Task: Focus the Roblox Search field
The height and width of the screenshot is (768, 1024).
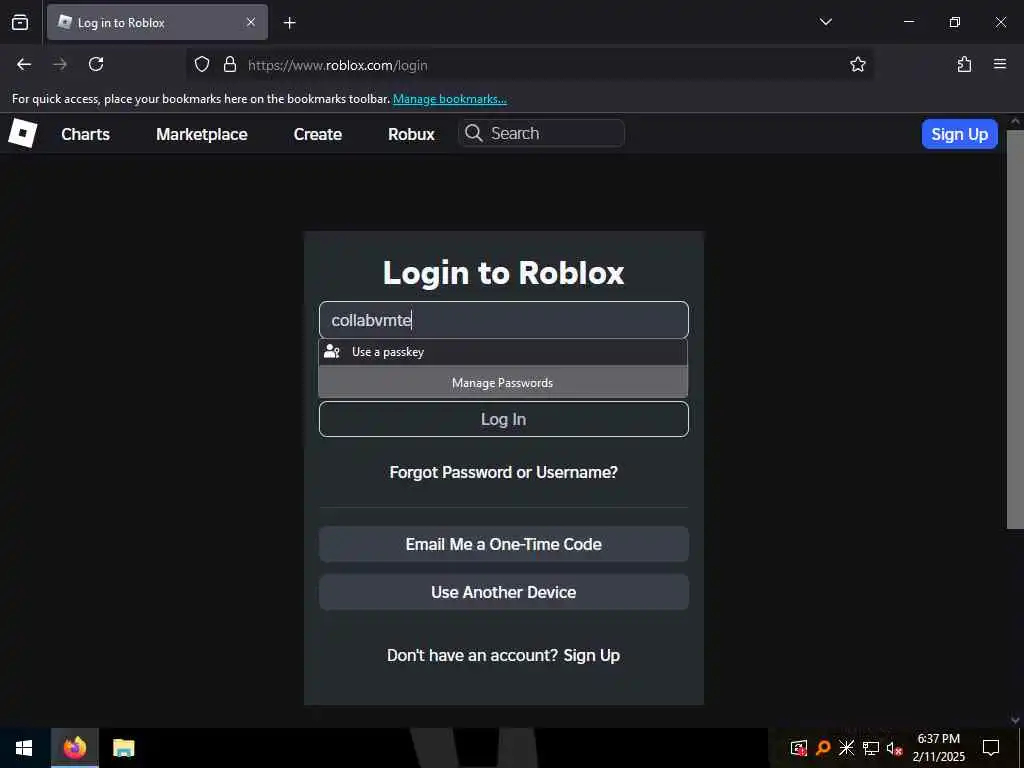Action: coord(542,133)
